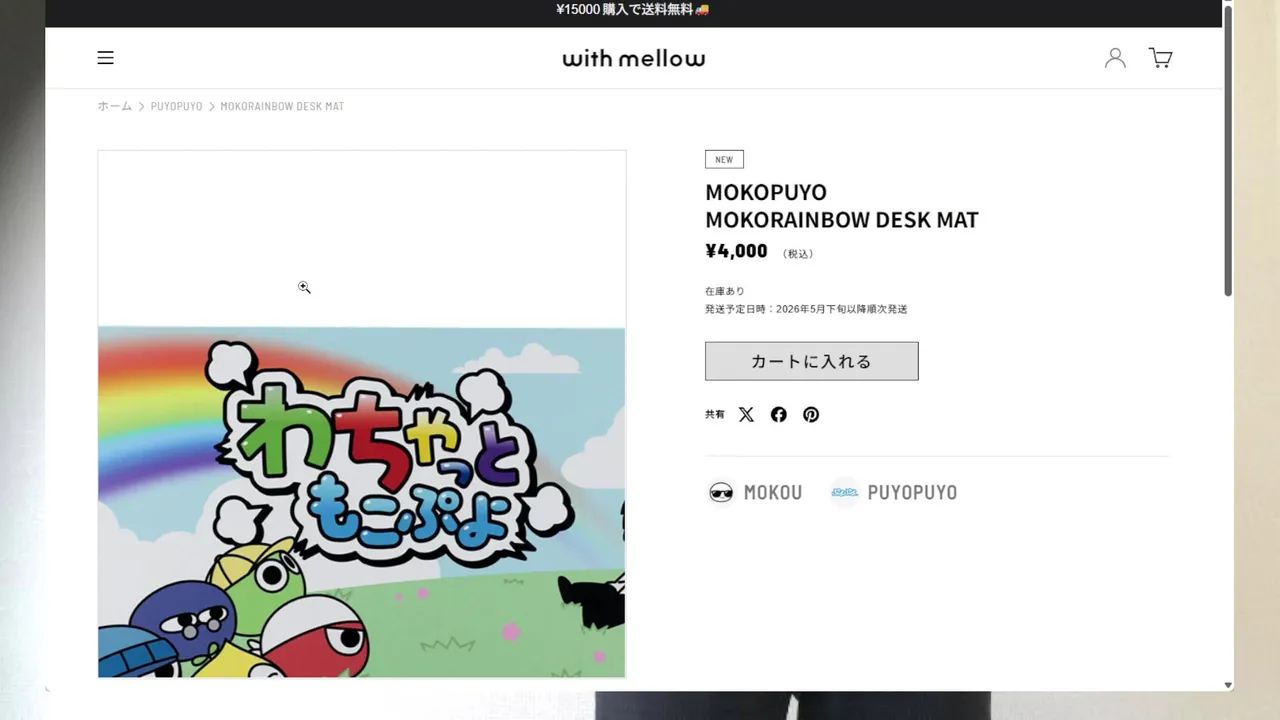The height and width of the screenshot is (720, 1280).
Task: Click the free shipping announcement banner
Action: click(633, 10)
